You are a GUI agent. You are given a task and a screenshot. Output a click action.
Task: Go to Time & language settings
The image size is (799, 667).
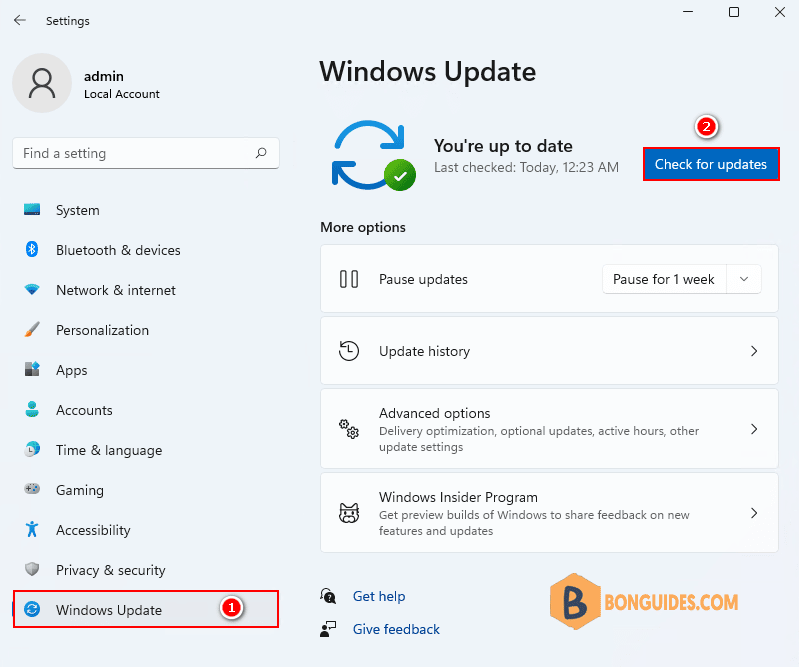click(x=108, y=450)
